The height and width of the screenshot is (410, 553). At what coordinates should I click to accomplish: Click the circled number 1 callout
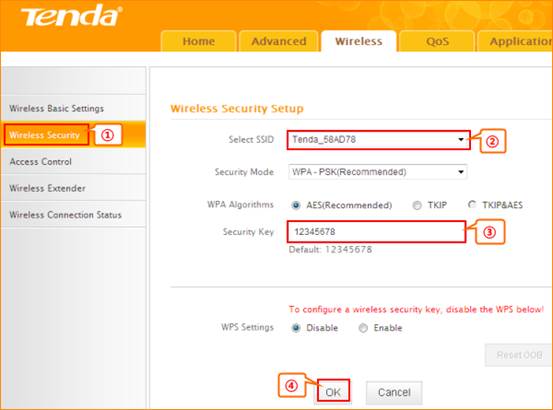[108, 135]
